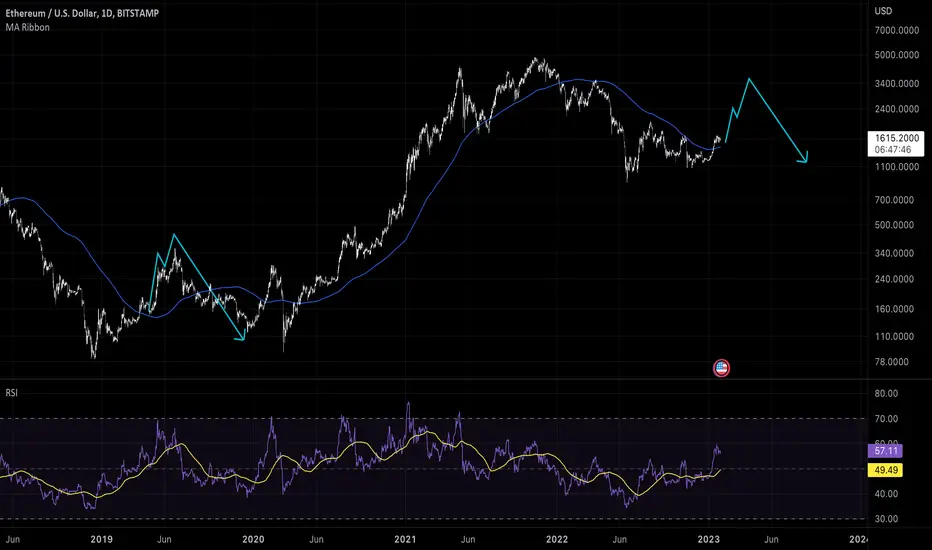The height and width of the screenshot is (550, 932).
Task: Click the current price label 1615.2000
Action: click(896, 138)
